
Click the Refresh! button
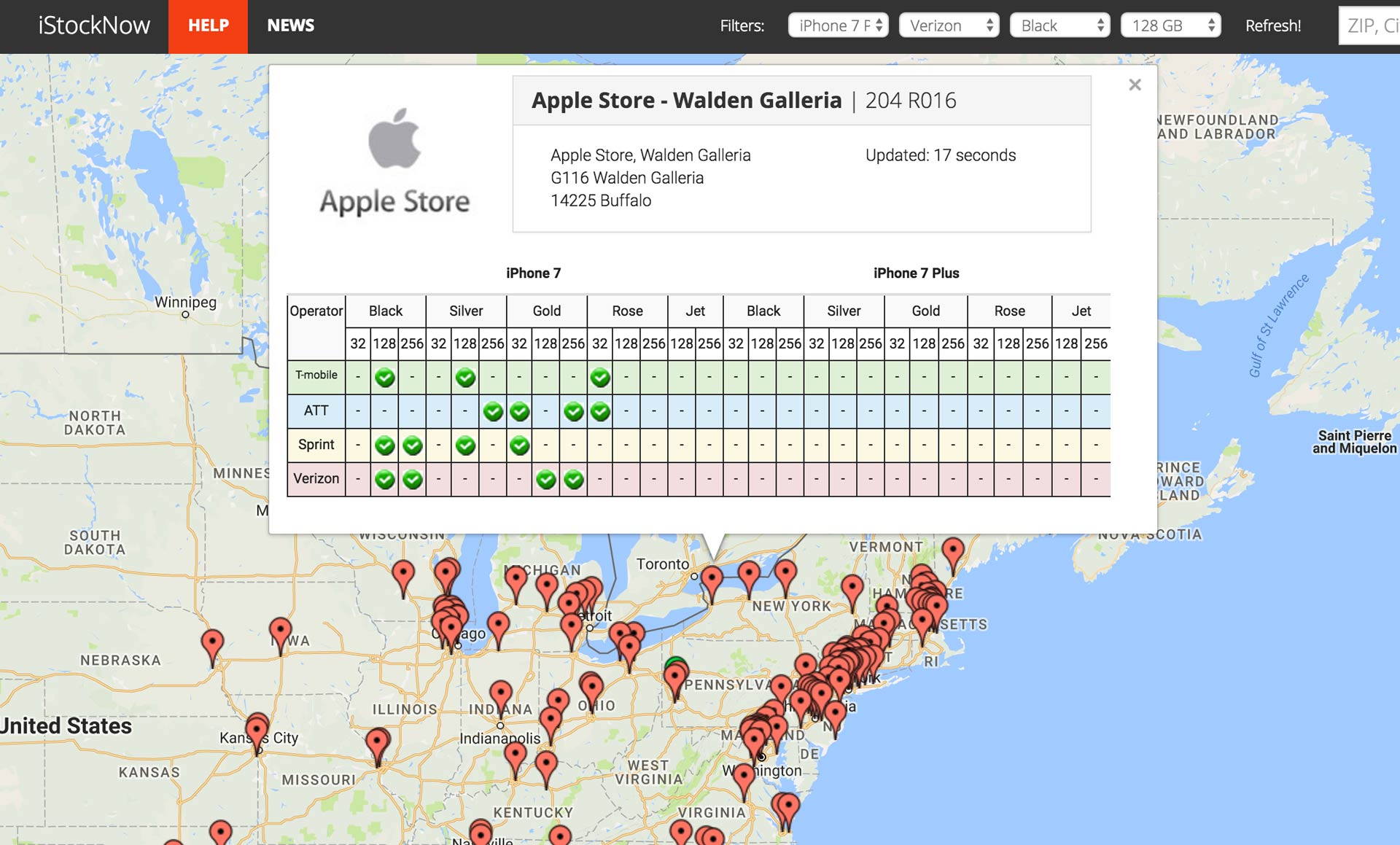[1272, 26]
